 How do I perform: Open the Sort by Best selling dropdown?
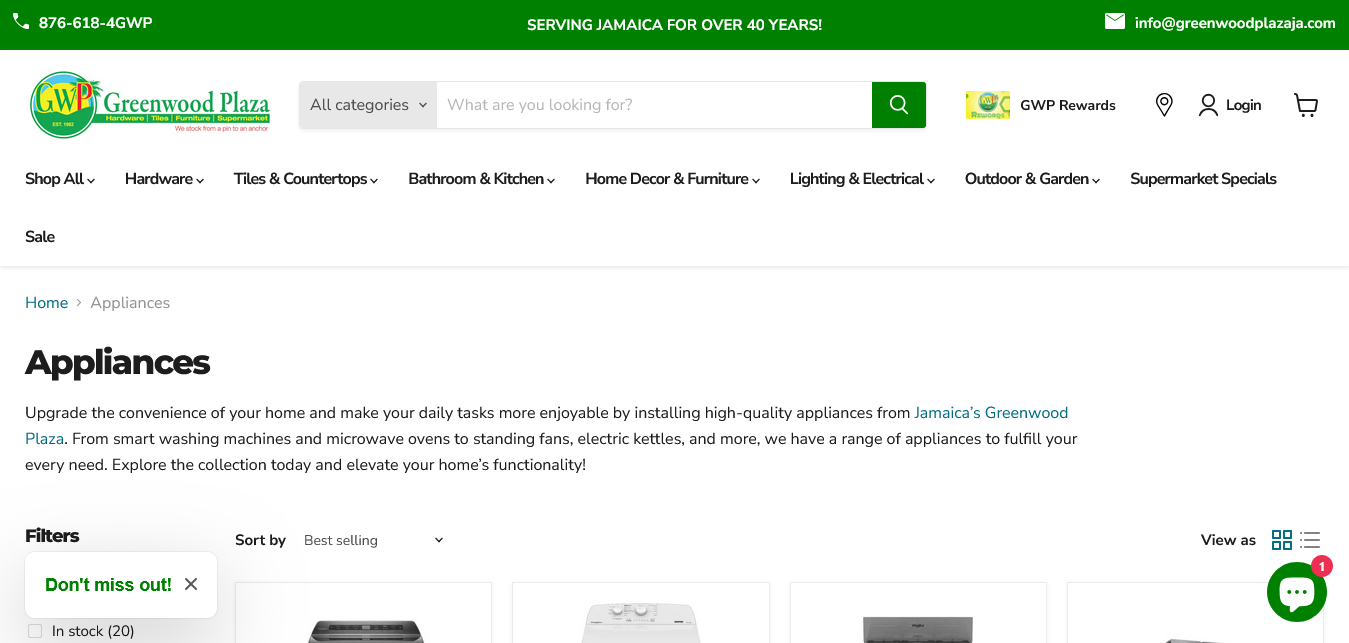pos(373,540)
